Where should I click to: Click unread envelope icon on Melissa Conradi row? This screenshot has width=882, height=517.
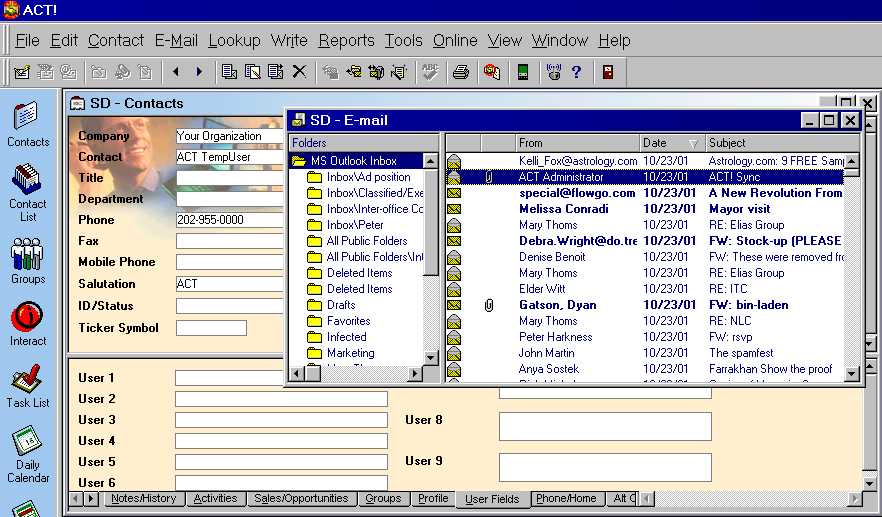[453, 209]
